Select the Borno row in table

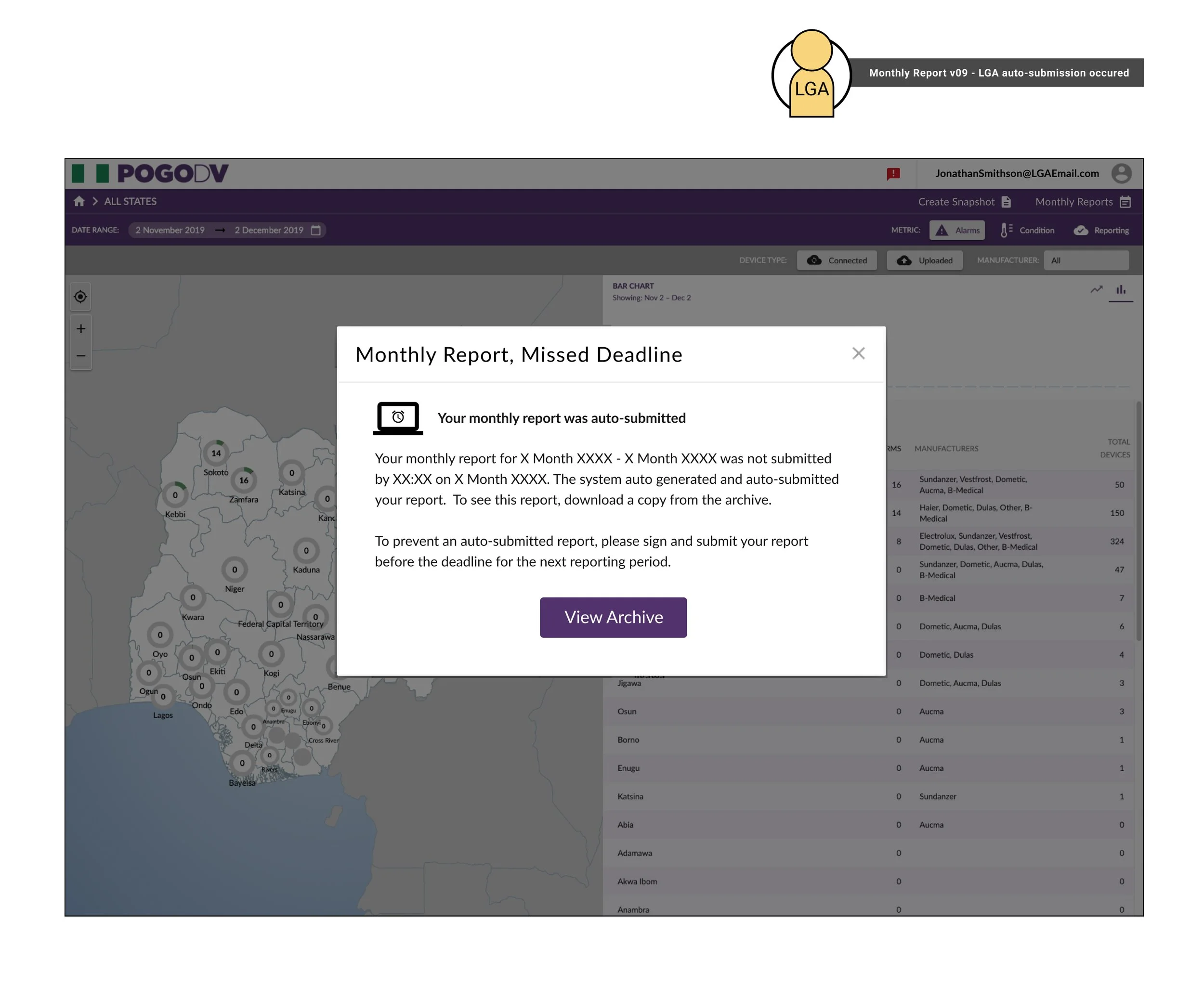pos(868,740)
